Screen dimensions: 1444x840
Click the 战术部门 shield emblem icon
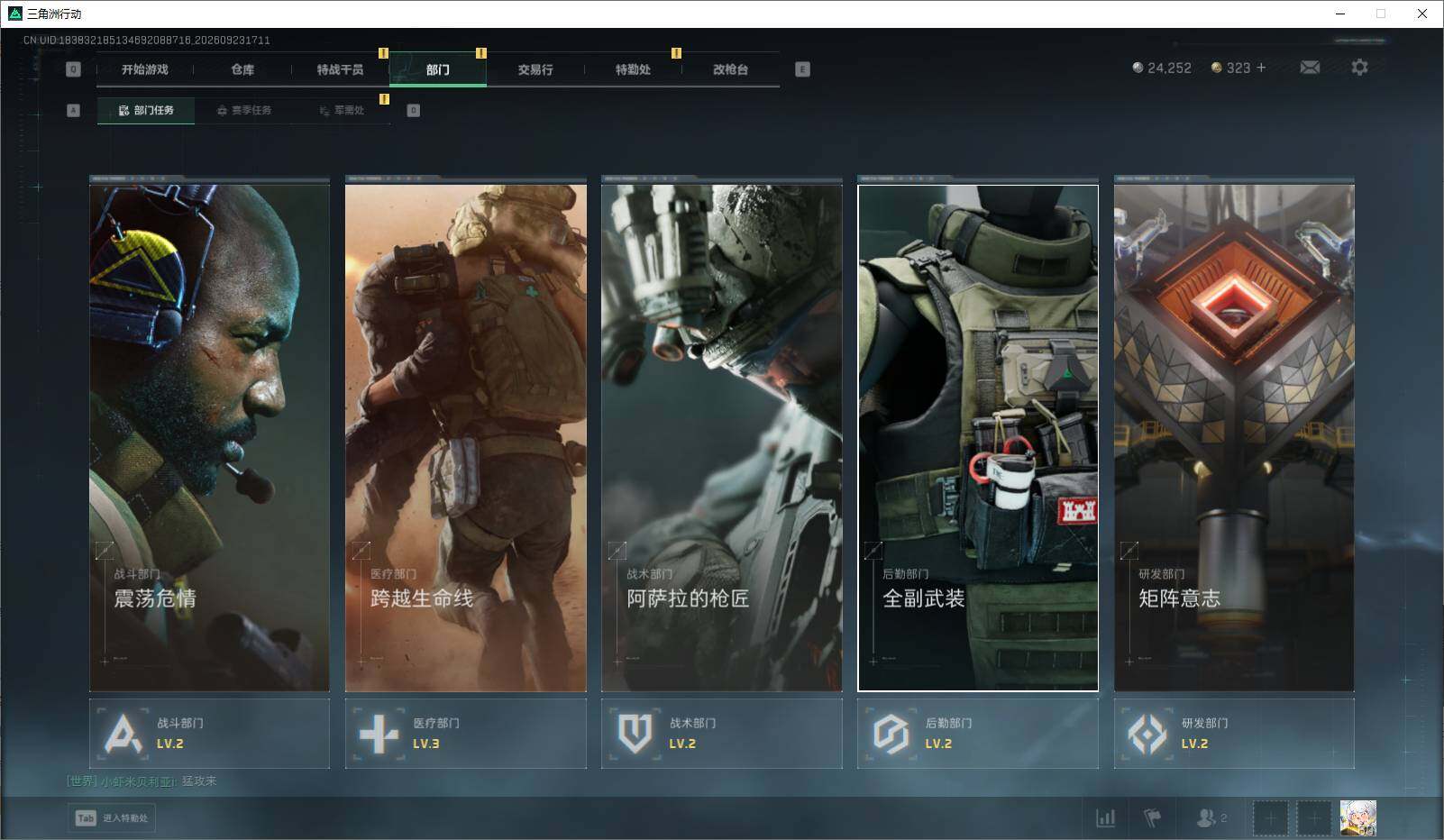click(x=635, y=734)
